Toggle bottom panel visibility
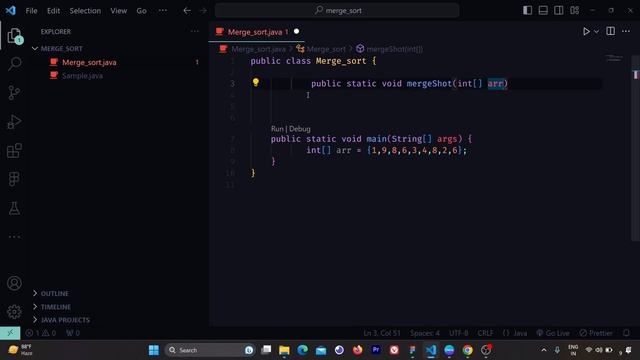Screen dimensions: 640x360 [543, 10]
